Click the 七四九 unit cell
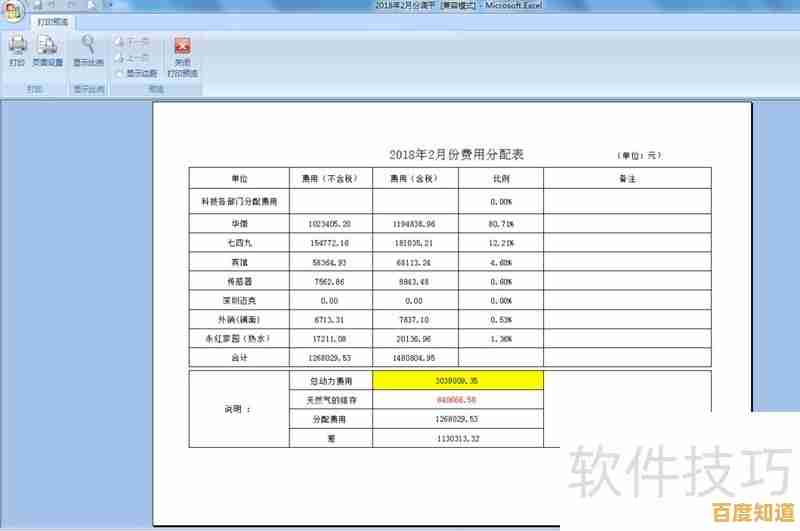The image size is (800, 531). click(x=239, y=242)
